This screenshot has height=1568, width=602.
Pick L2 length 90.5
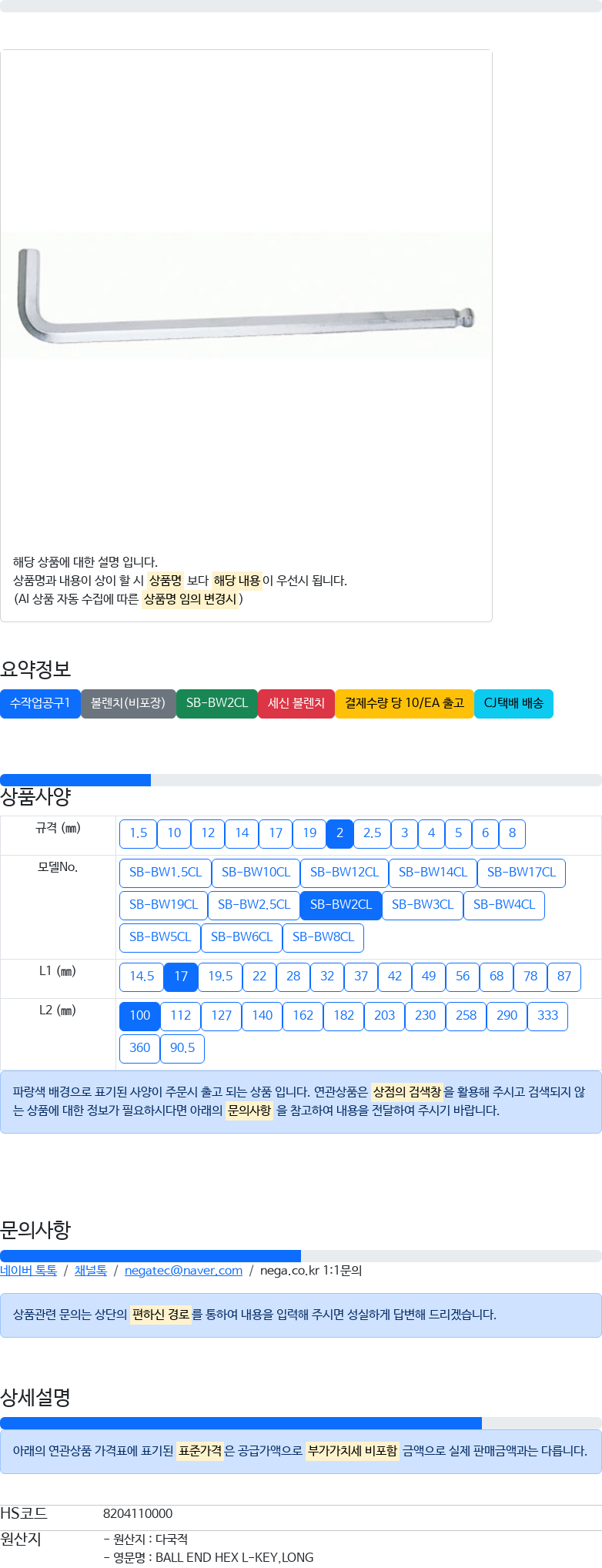pyautogui.click(x=182, y=1048)
